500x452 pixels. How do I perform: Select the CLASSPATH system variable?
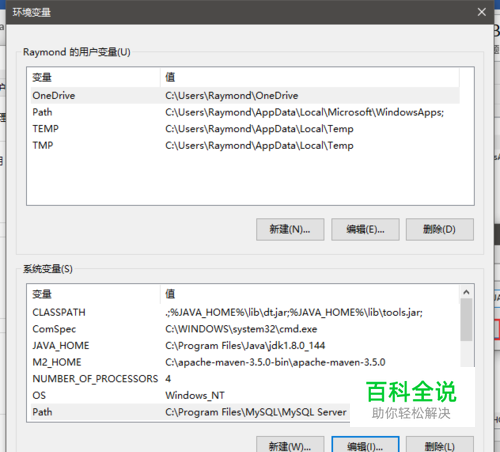(x=245, y=312)
